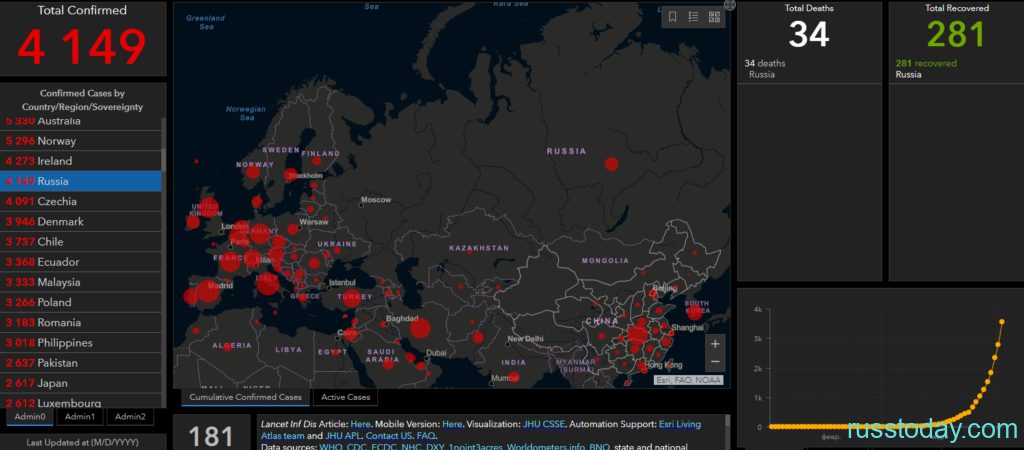Click the large red circle near Baghdad
This screenshot has height=450, width=1024.
click(420, 329)
